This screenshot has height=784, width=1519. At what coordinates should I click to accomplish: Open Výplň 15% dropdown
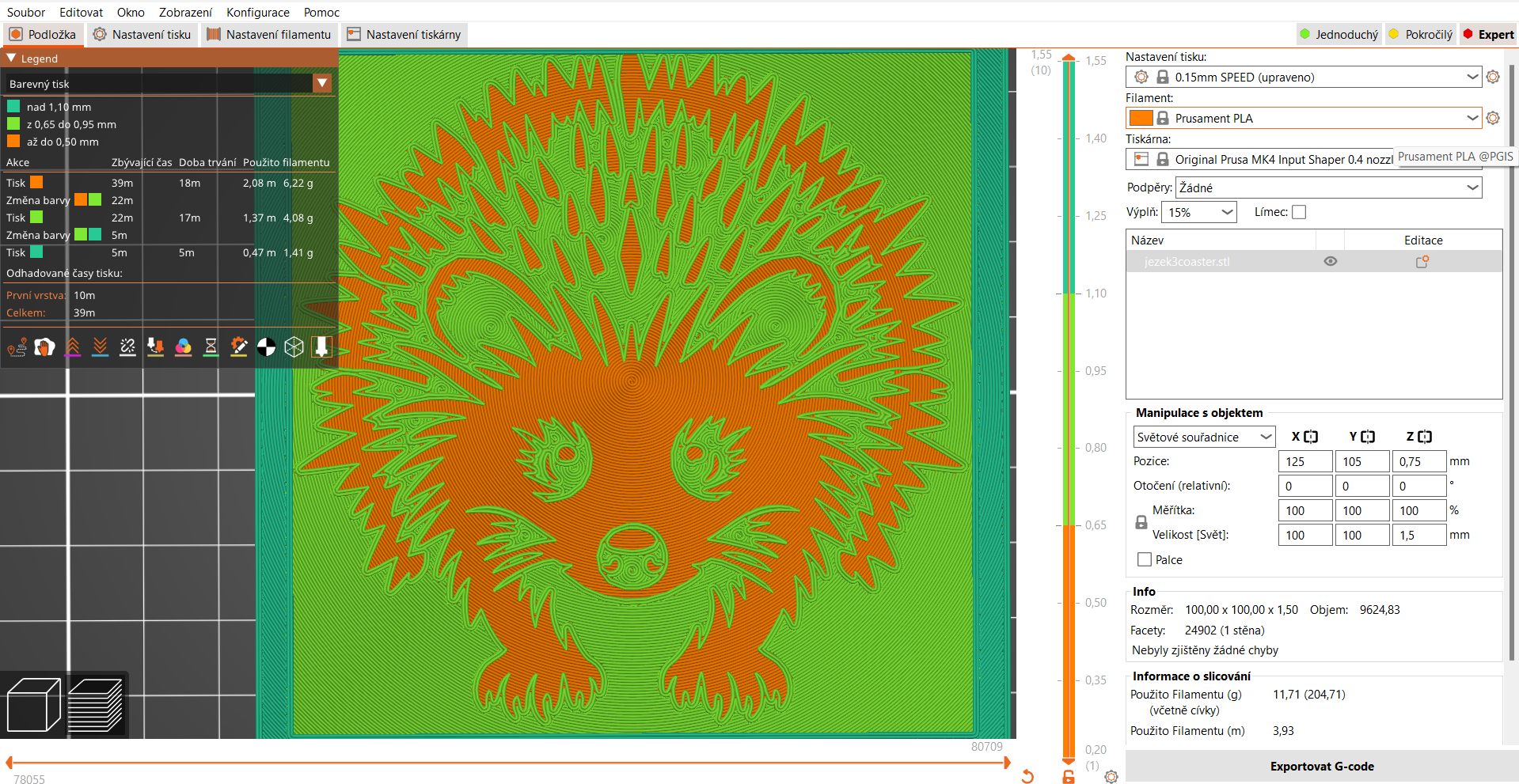[1227, 212]
